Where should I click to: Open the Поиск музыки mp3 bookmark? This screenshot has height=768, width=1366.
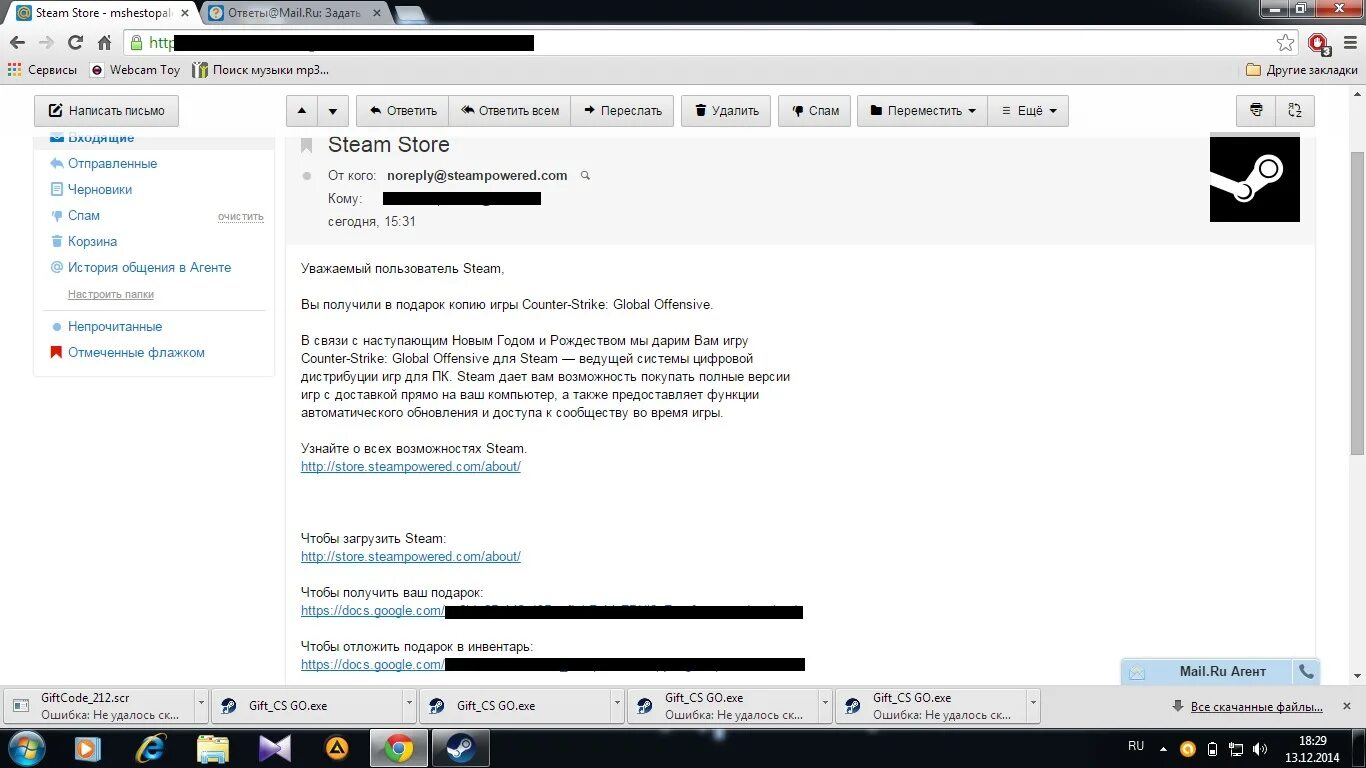(261, 70)
